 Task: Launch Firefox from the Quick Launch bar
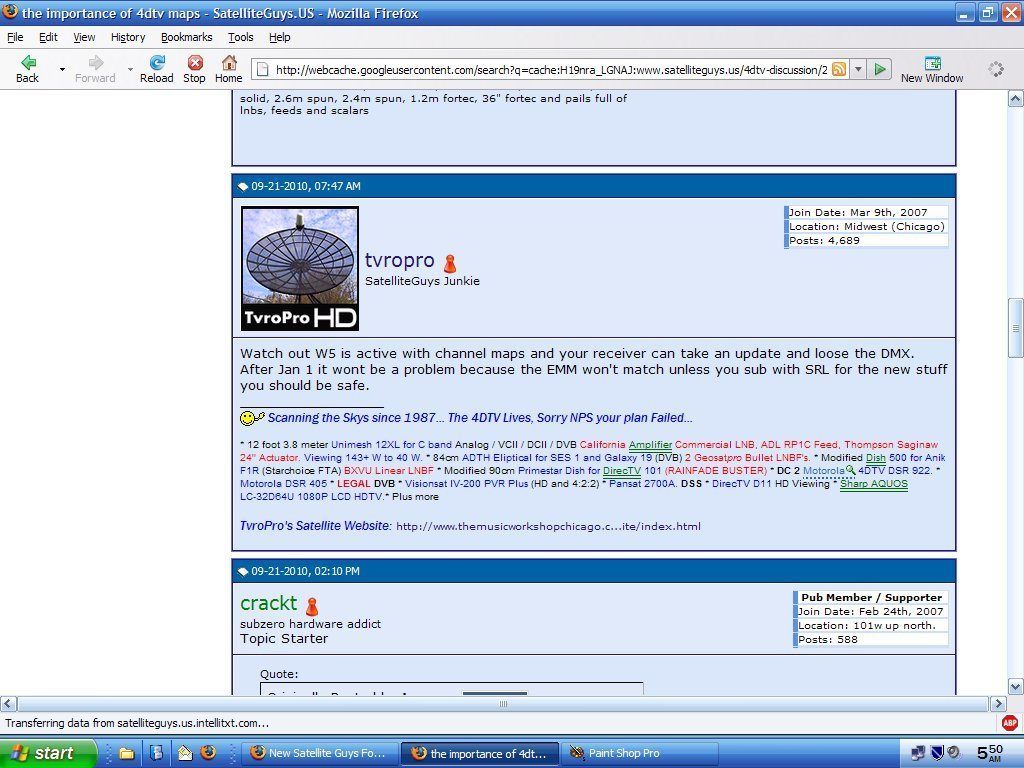[208, 753]
